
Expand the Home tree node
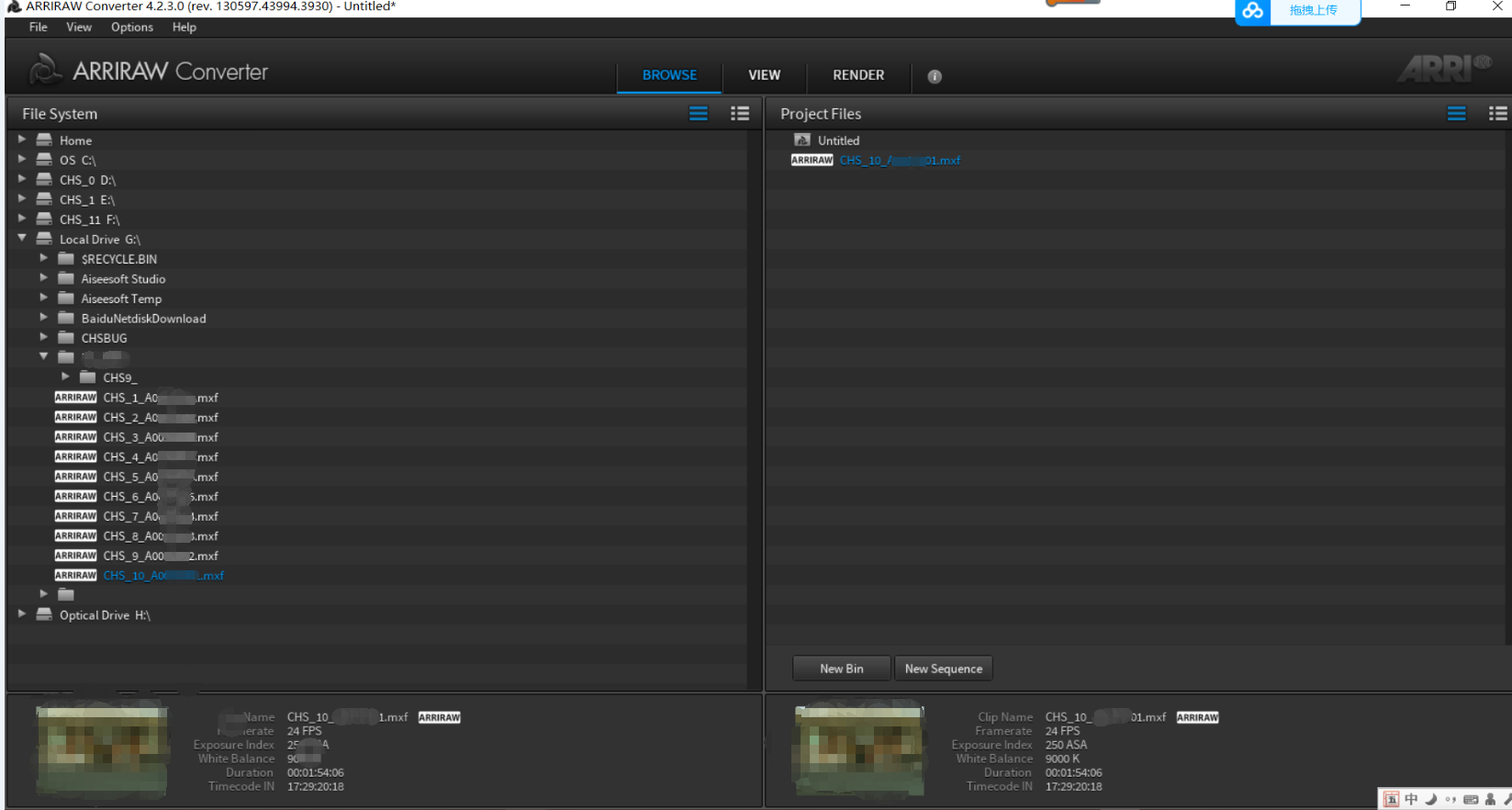22,140
